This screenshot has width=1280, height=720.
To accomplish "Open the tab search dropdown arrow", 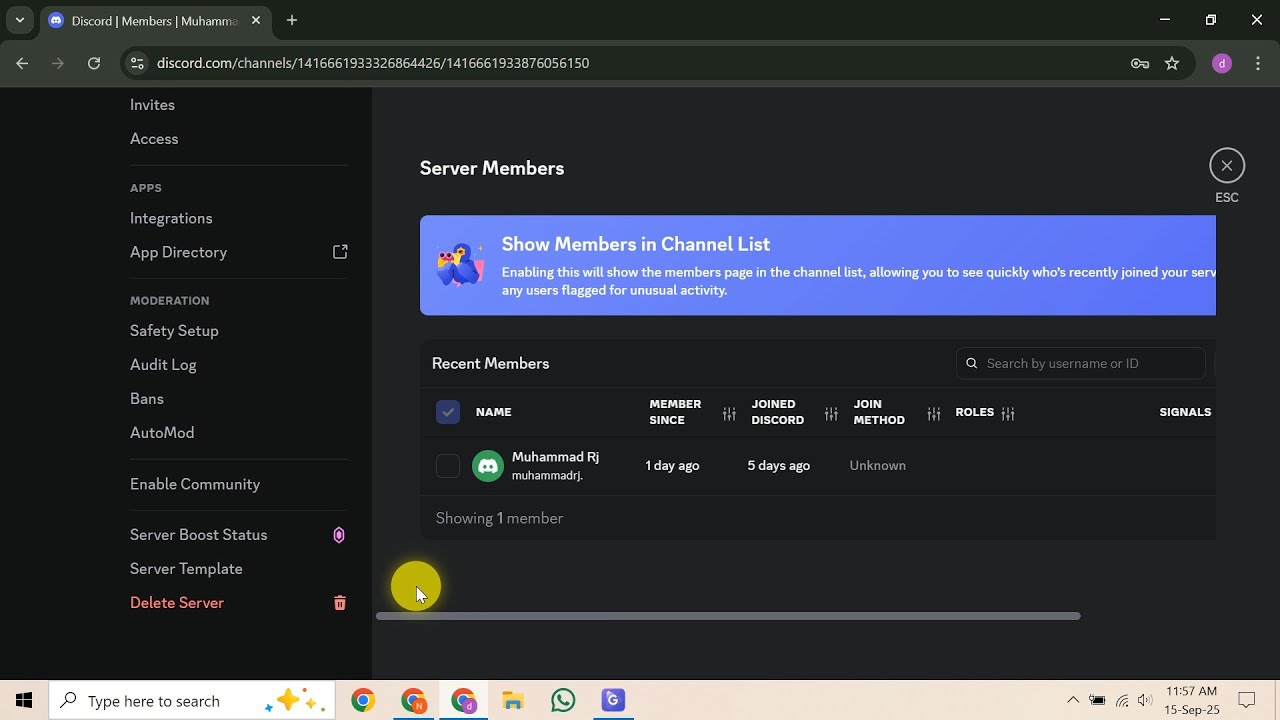I will tap(20, 20).
